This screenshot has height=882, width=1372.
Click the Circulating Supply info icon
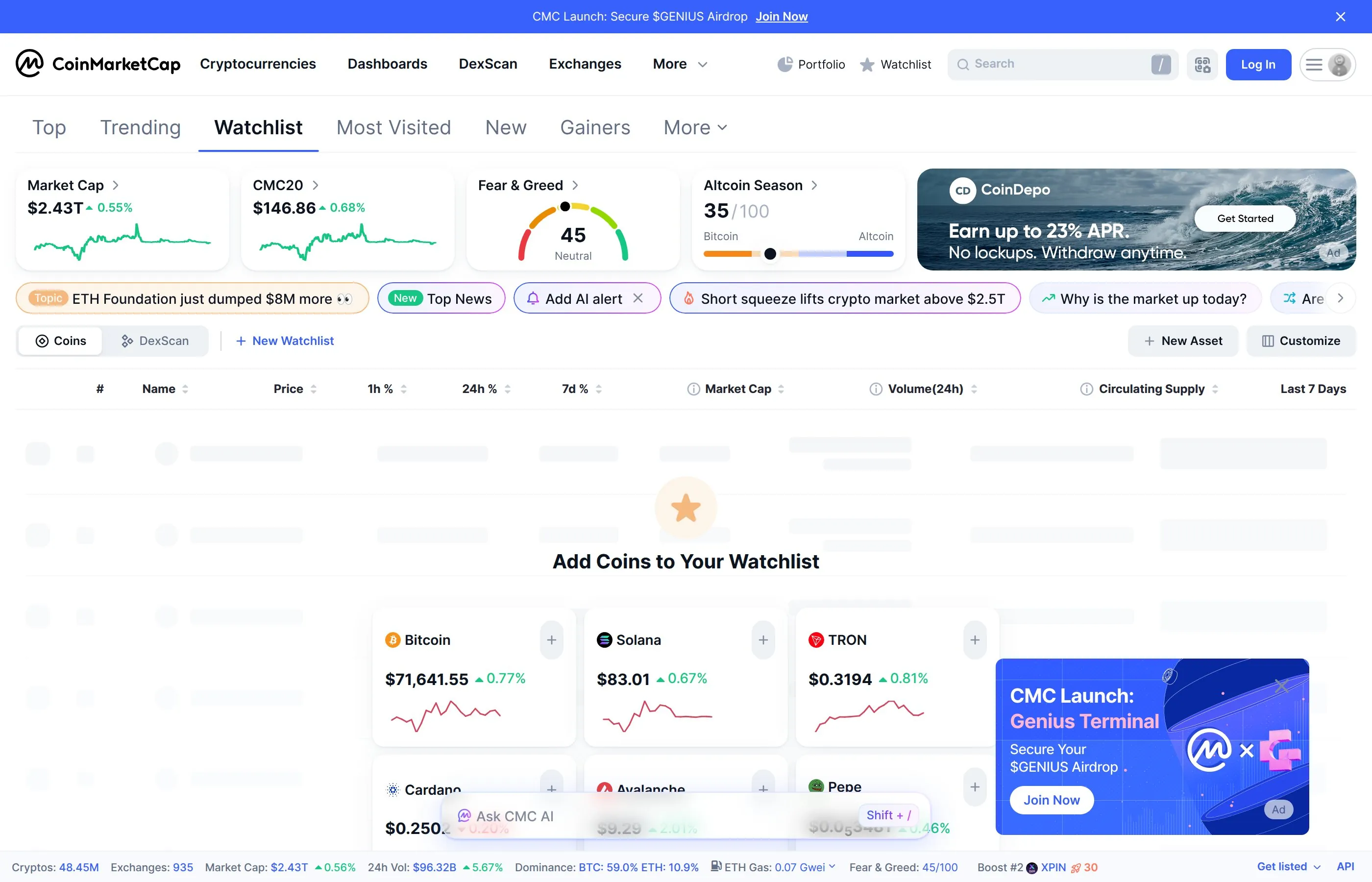tap(1086, 389)
